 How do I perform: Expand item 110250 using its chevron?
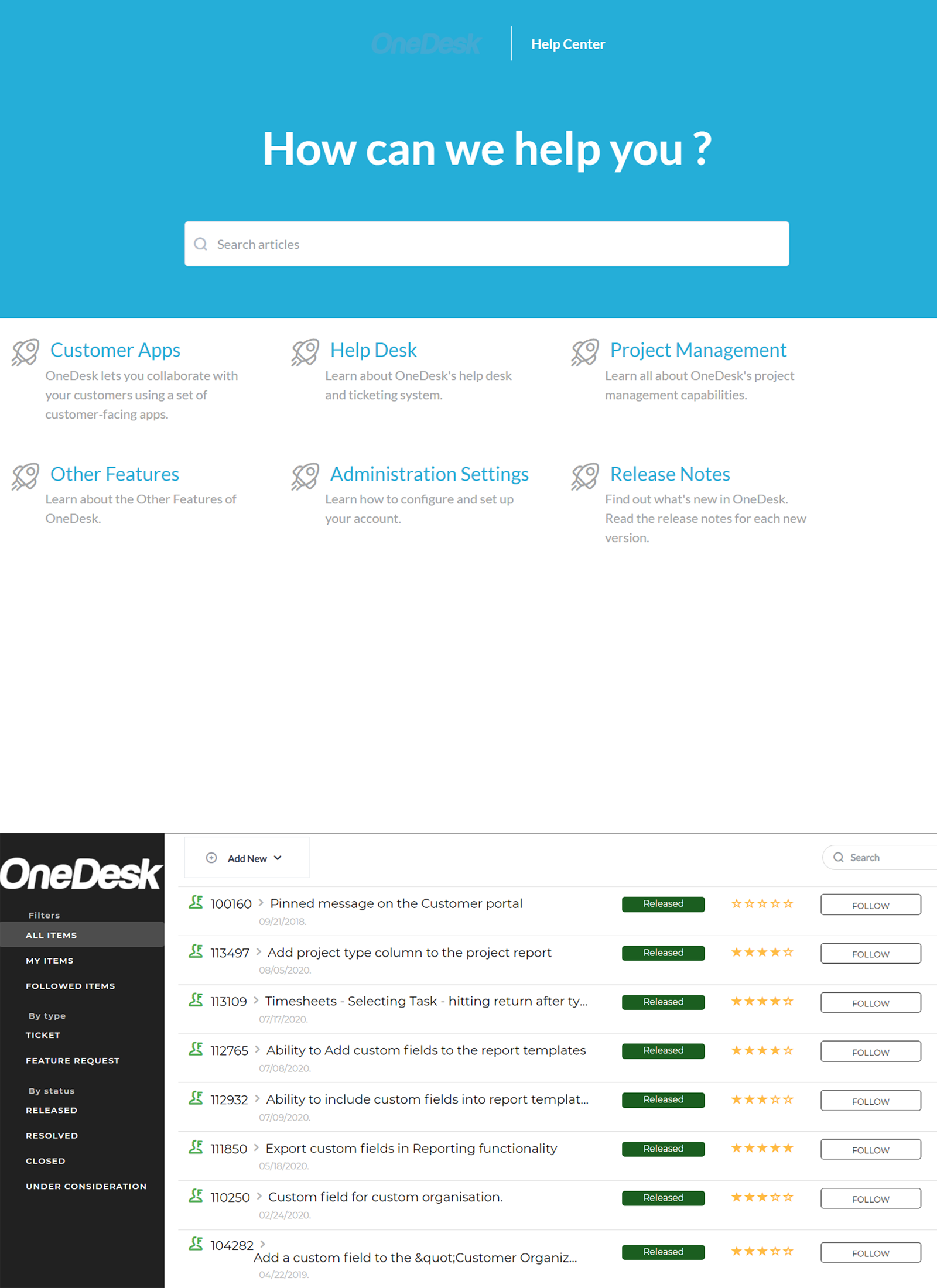click(x=259, y=1197)
